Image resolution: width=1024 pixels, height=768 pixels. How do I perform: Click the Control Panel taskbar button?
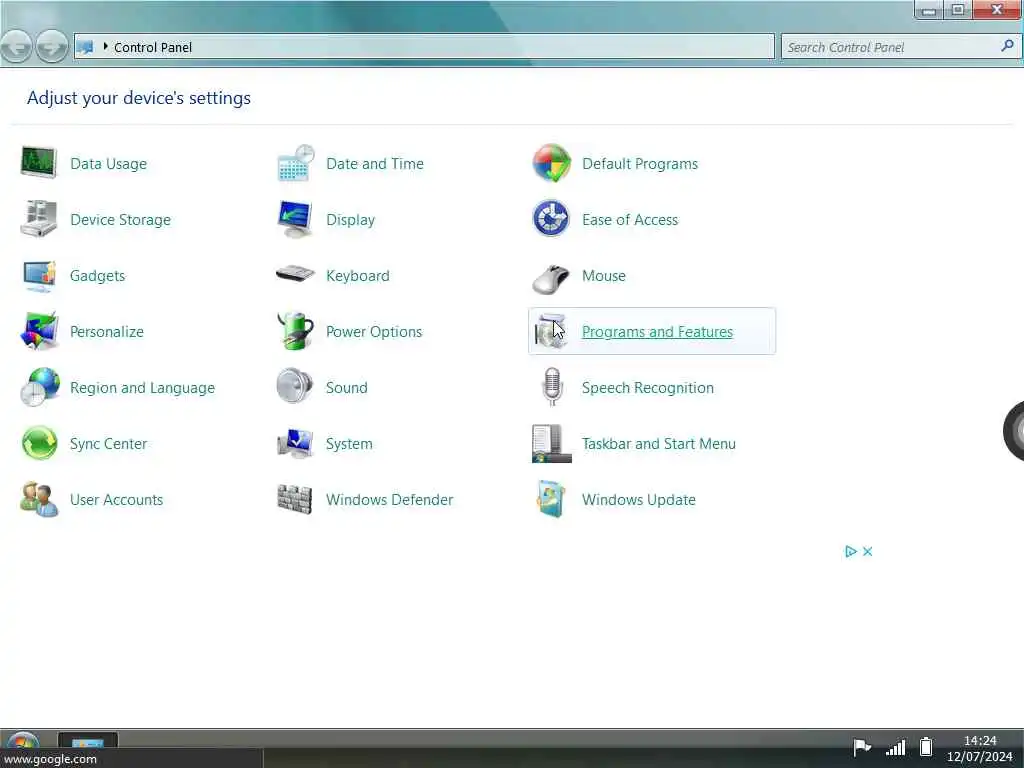88,741
